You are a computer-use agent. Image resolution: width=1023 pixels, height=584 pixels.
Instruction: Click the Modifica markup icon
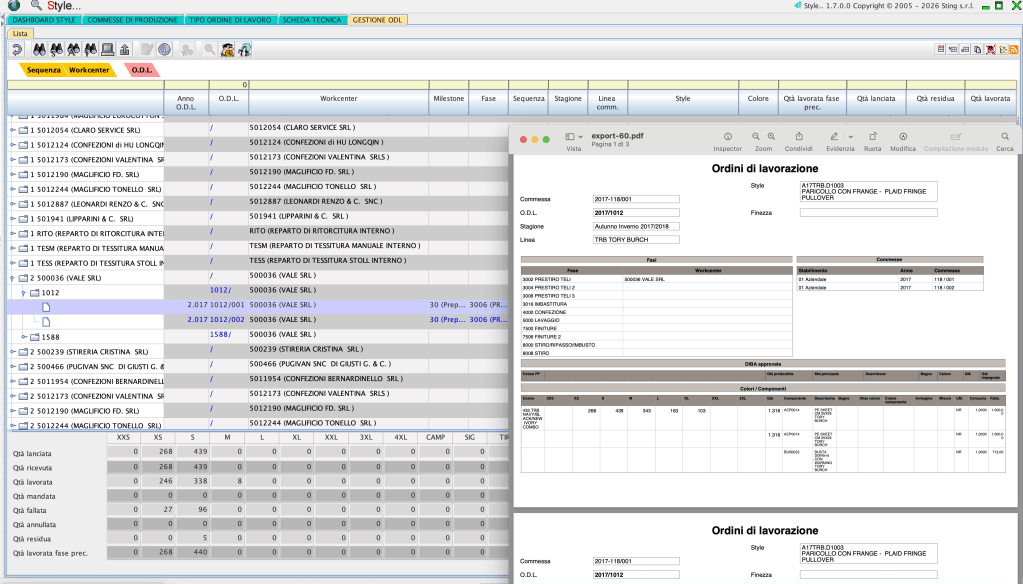[x=903, y=136]
